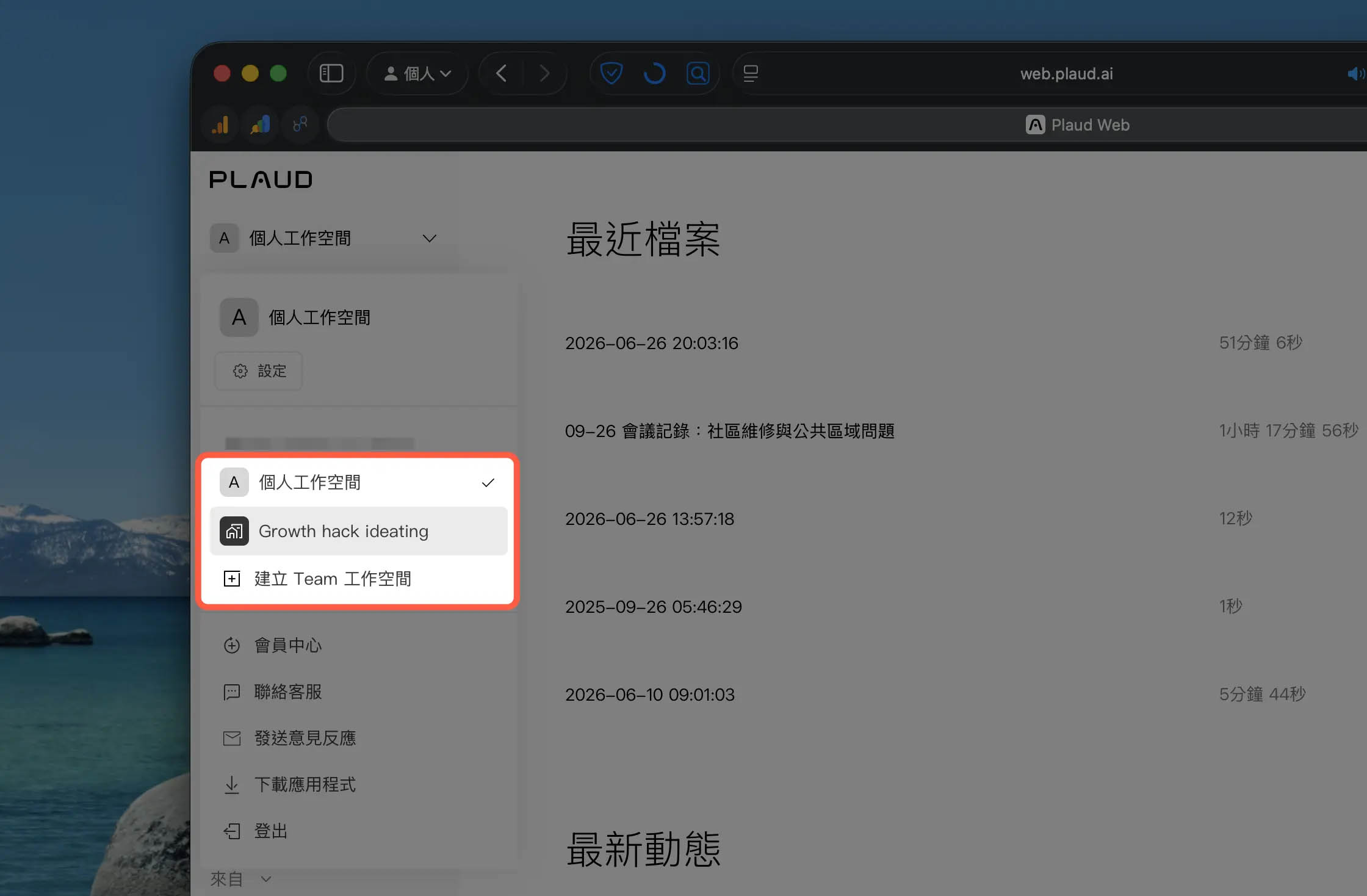1367x896 pixels.
Task: Click the 會員中心 circle-plus icon
Action: click(x=232, y=645)
